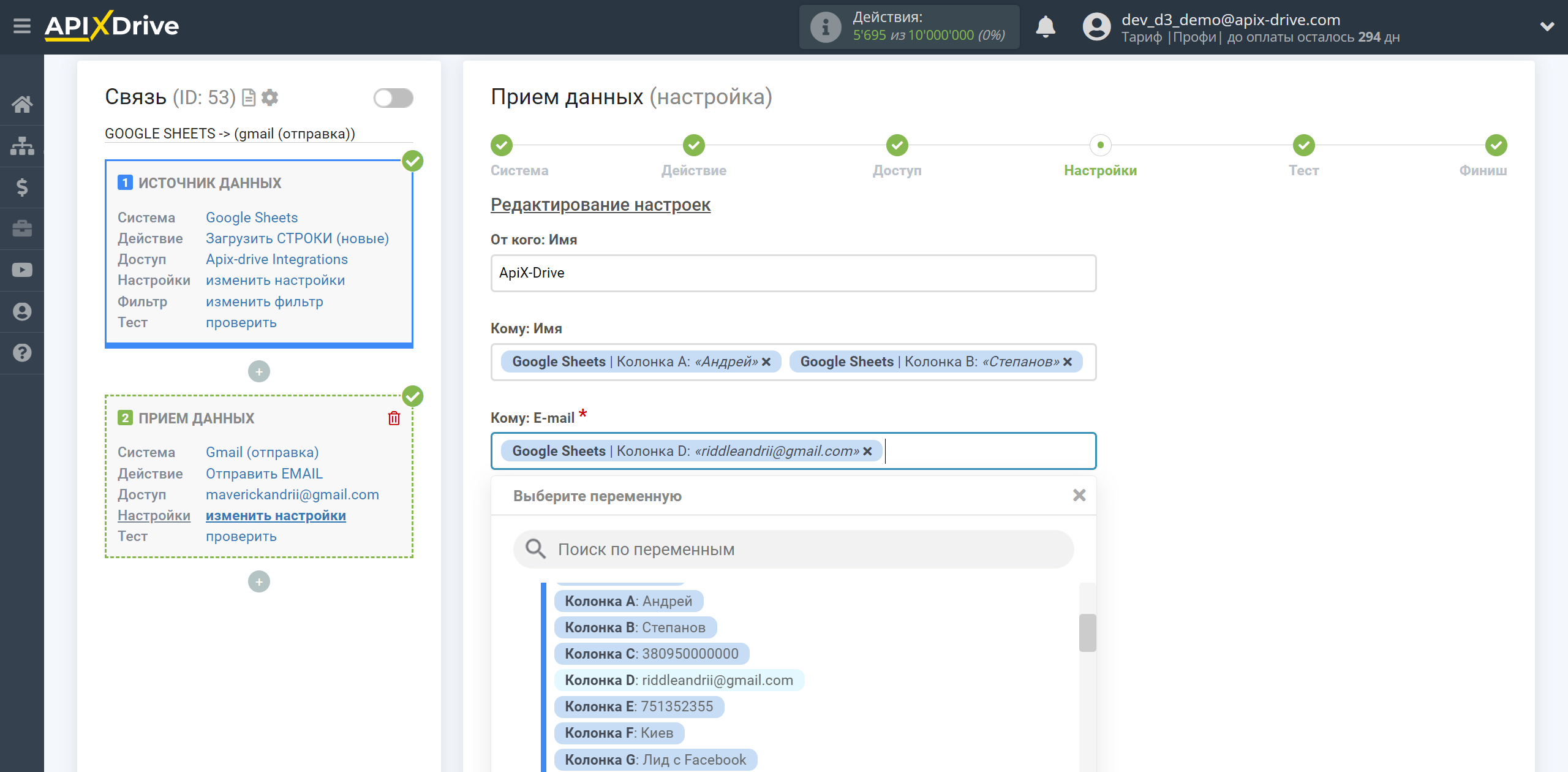Select variable Колонка F: Киев
The height and width of the screenshot is (772, 1568).
point(619,733)
